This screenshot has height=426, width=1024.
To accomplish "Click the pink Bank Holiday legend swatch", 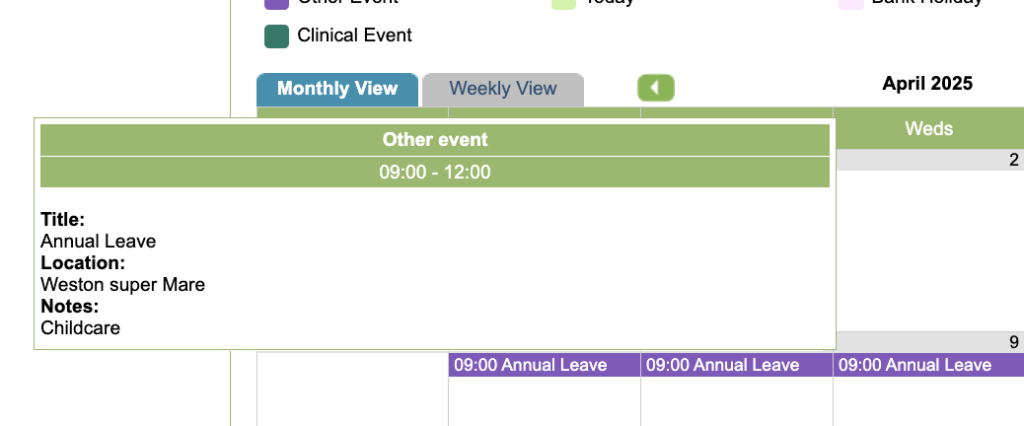I will pos(852,3).
